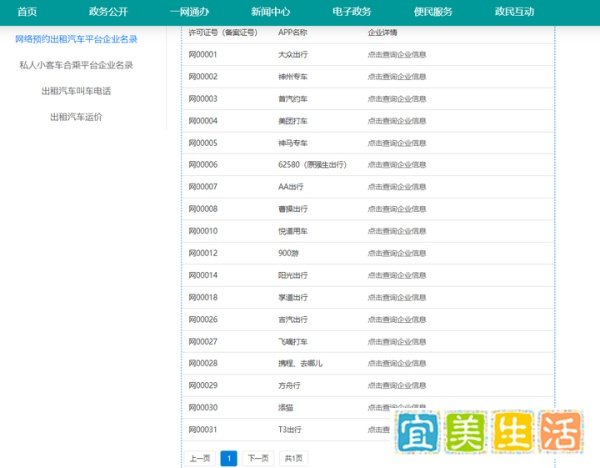Click the 神马专车 app name cell
This screenshot has height=468, width=600.
pos(293,143)
